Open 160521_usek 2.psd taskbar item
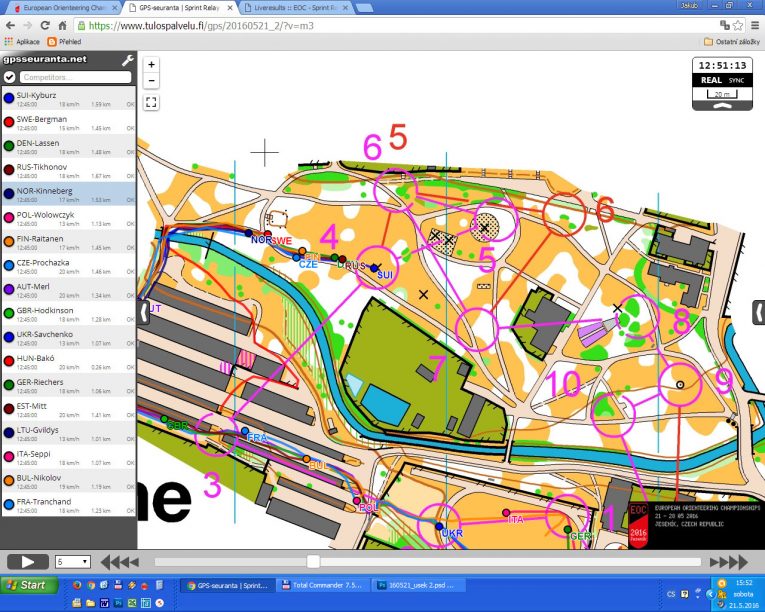Screen dimensions: 765x612 tap(419, 585)
